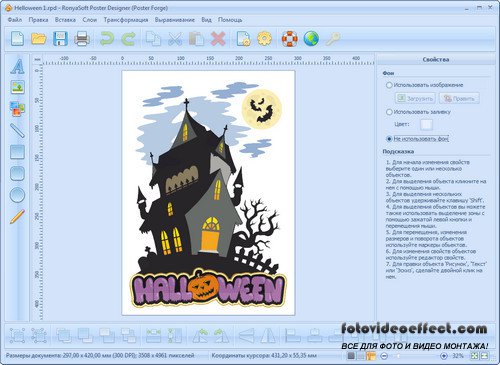The width and height of the screenshot is (500, 365).
Task: Select the Line drawing tool
Action: [17, 130]
